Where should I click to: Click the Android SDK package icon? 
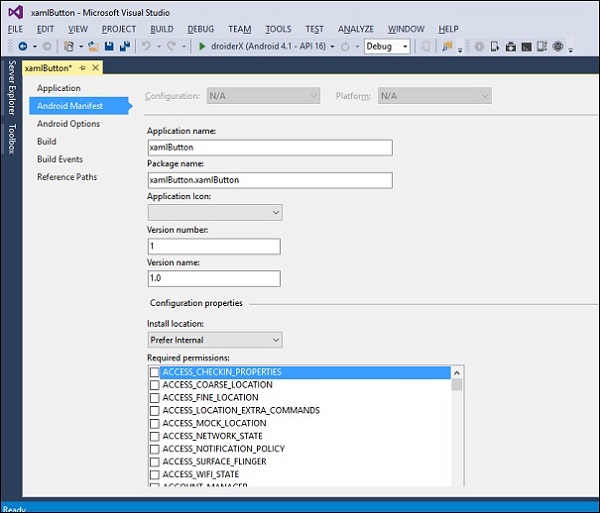(510, 47)
